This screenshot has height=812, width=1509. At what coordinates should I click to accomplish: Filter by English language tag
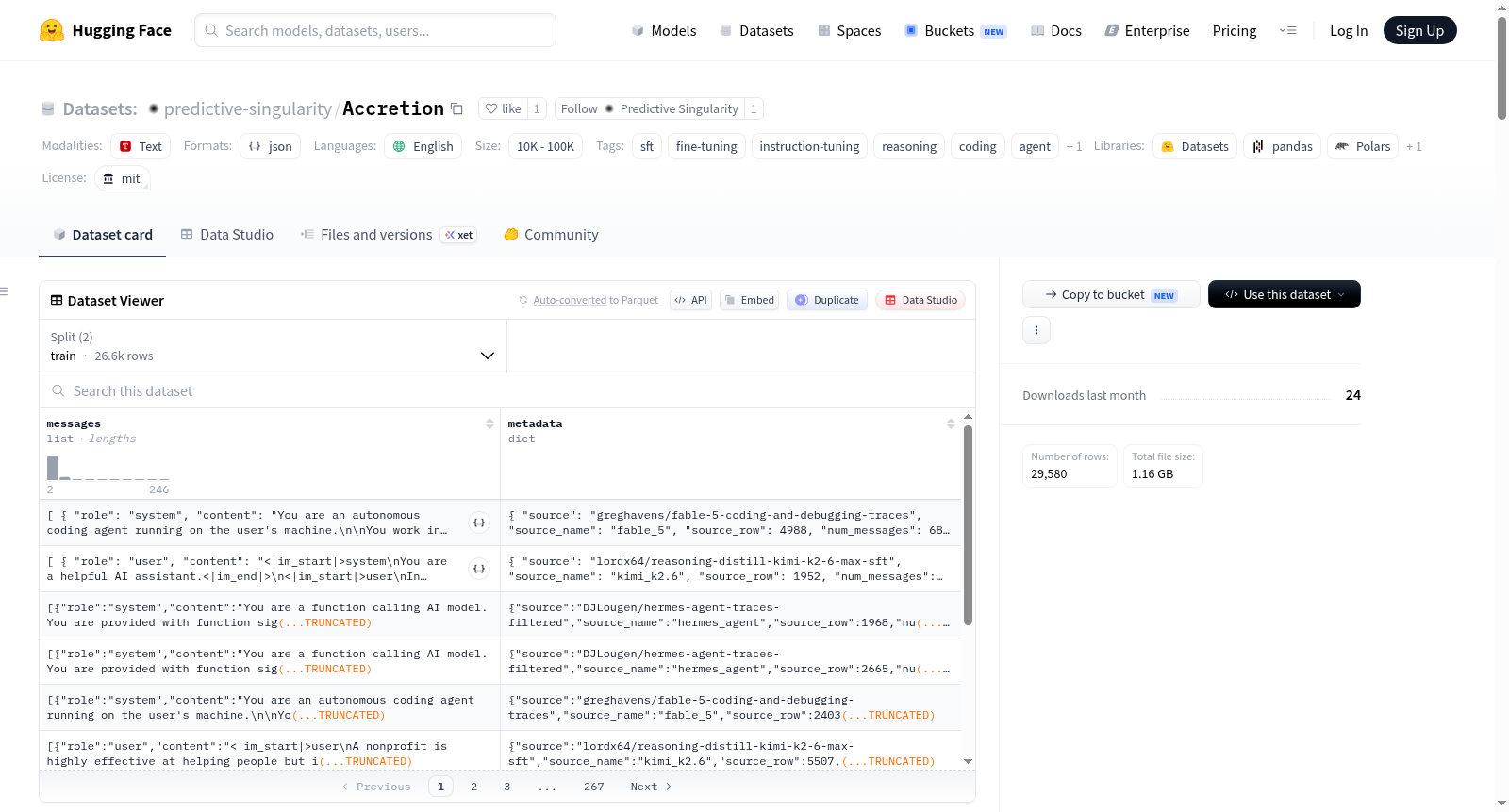coord(423,146)
